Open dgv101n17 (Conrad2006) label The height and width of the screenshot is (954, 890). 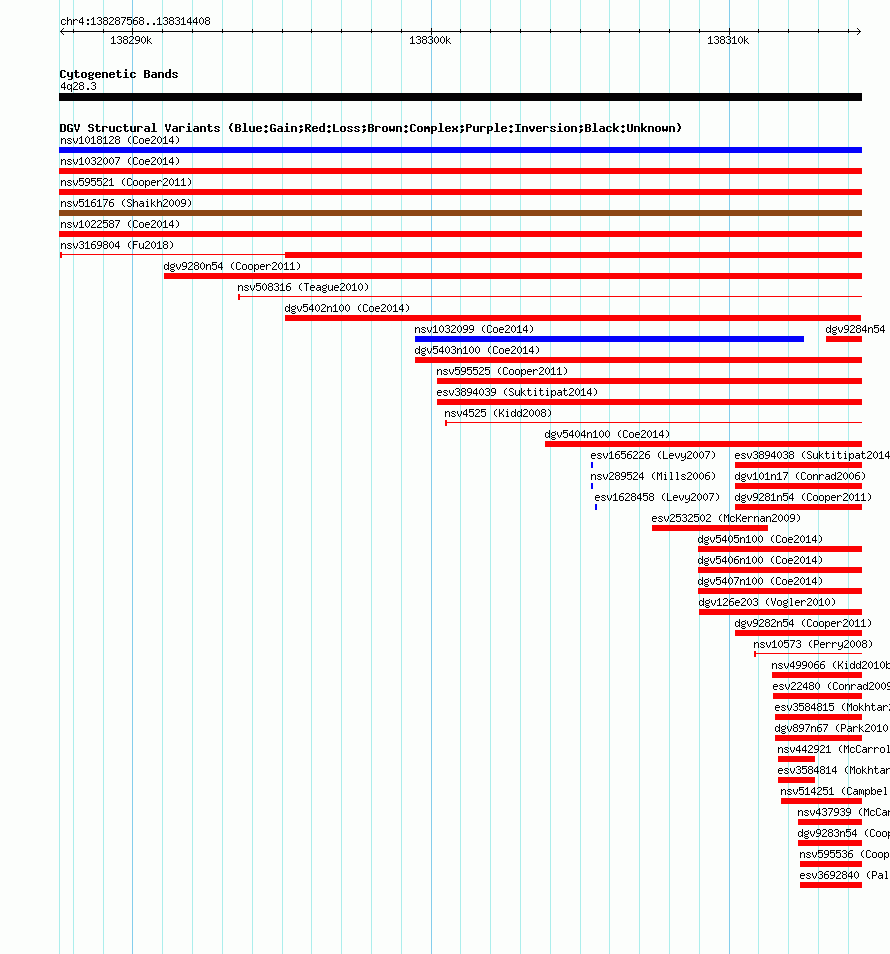point(800,476)
